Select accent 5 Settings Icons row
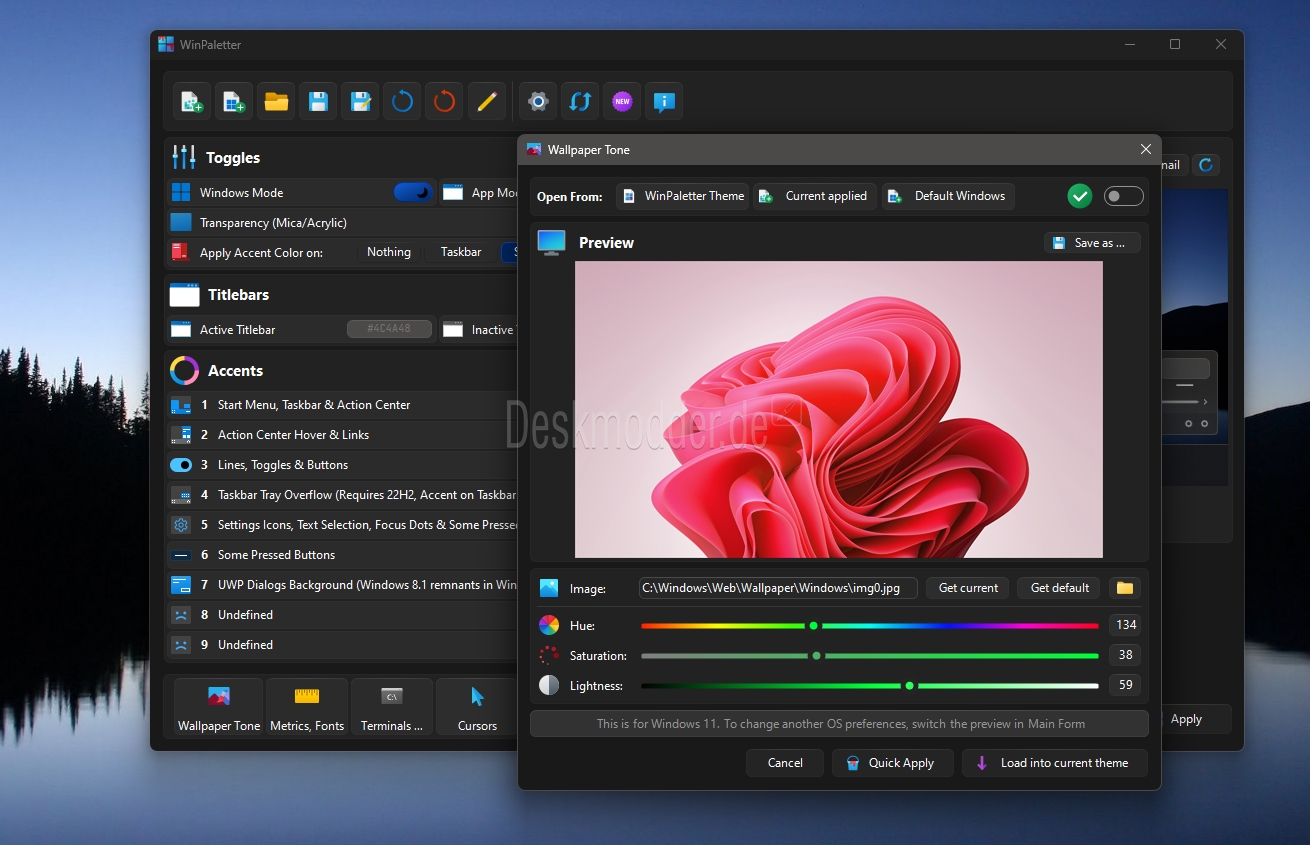This screenshot has width=1310, height=845. coord(342,525)
